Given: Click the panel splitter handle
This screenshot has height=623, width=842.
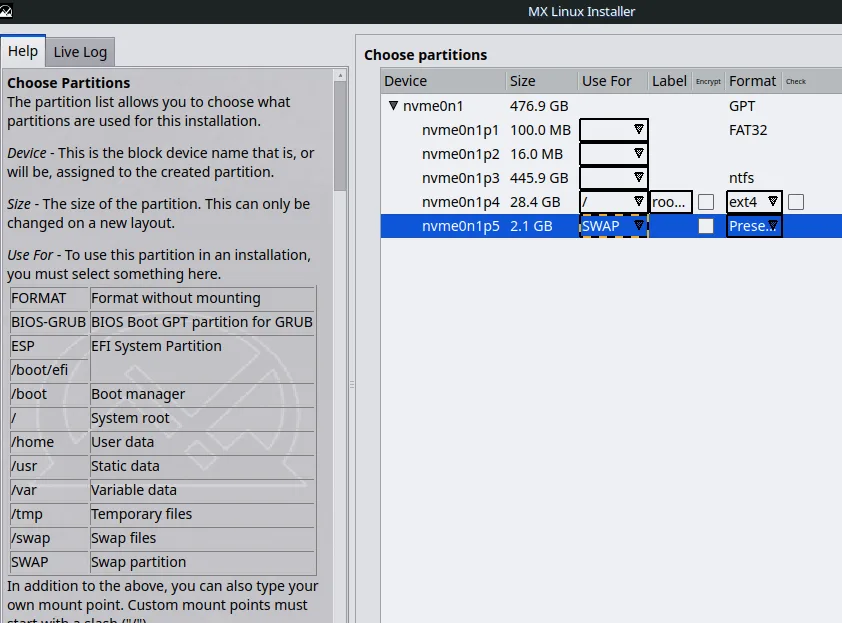Looking at the screenshot, I should point(352,385).
